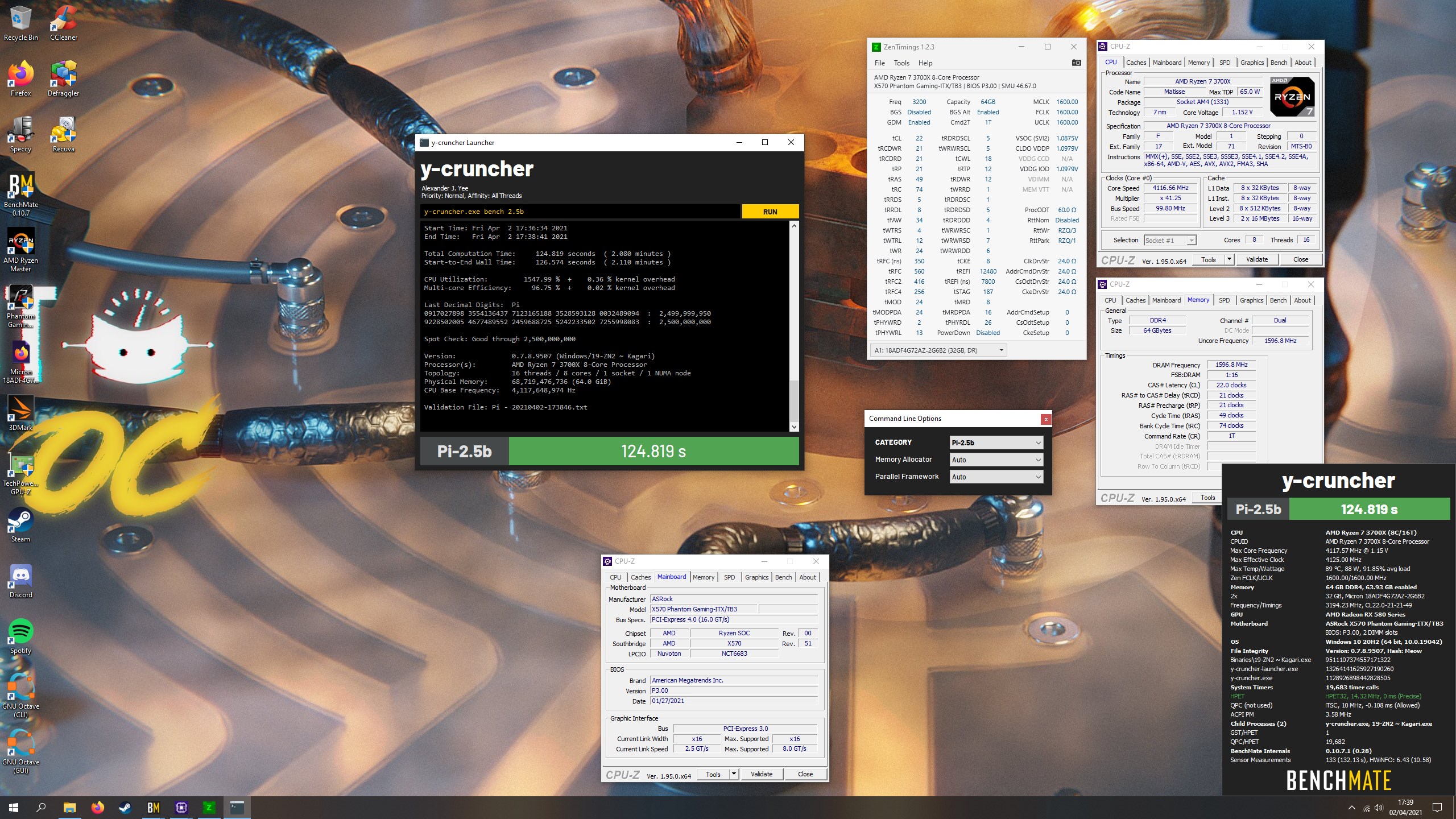Click the Windows Start button
The image size is (1456, 819).
pyautogui.click(x=14, y=807)
